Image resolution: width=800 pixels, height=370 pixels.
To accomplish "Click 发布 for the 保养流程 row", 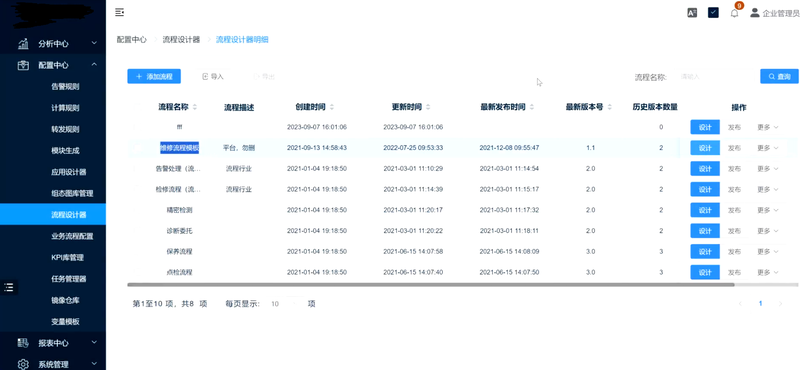I will coord(734,252).
